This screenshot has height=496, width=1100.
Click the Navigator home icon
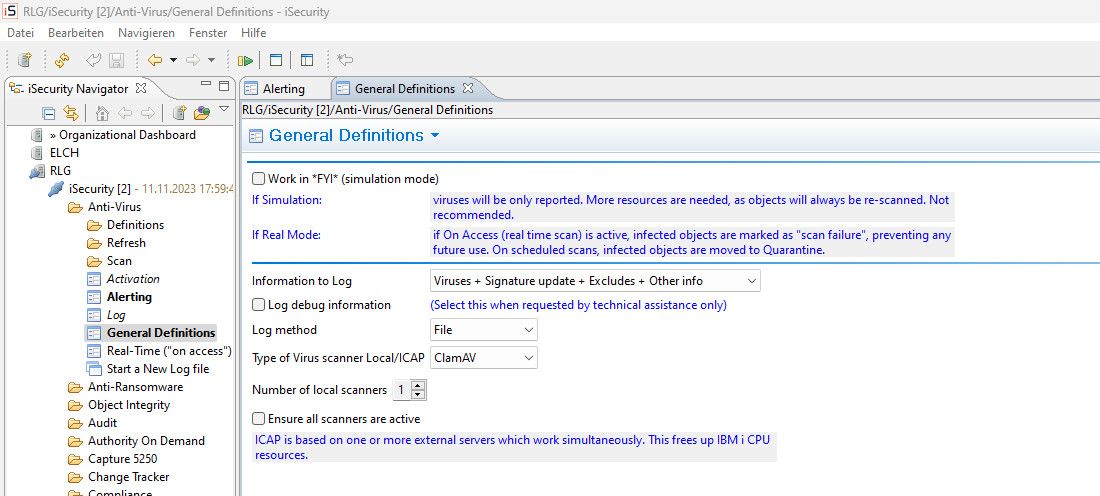102,113
